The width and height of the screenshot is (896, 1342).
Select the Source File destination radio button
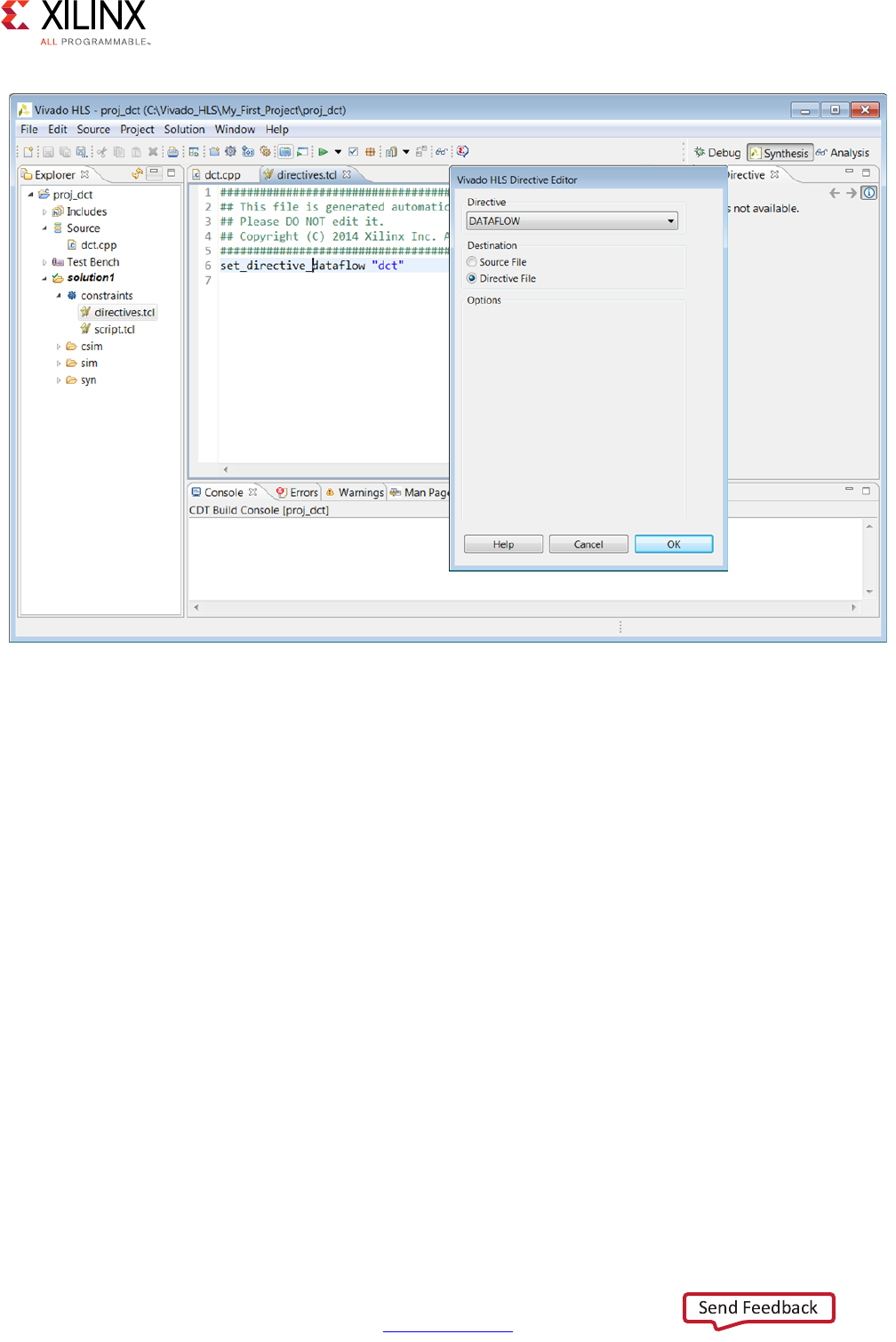tap(472, 262)
